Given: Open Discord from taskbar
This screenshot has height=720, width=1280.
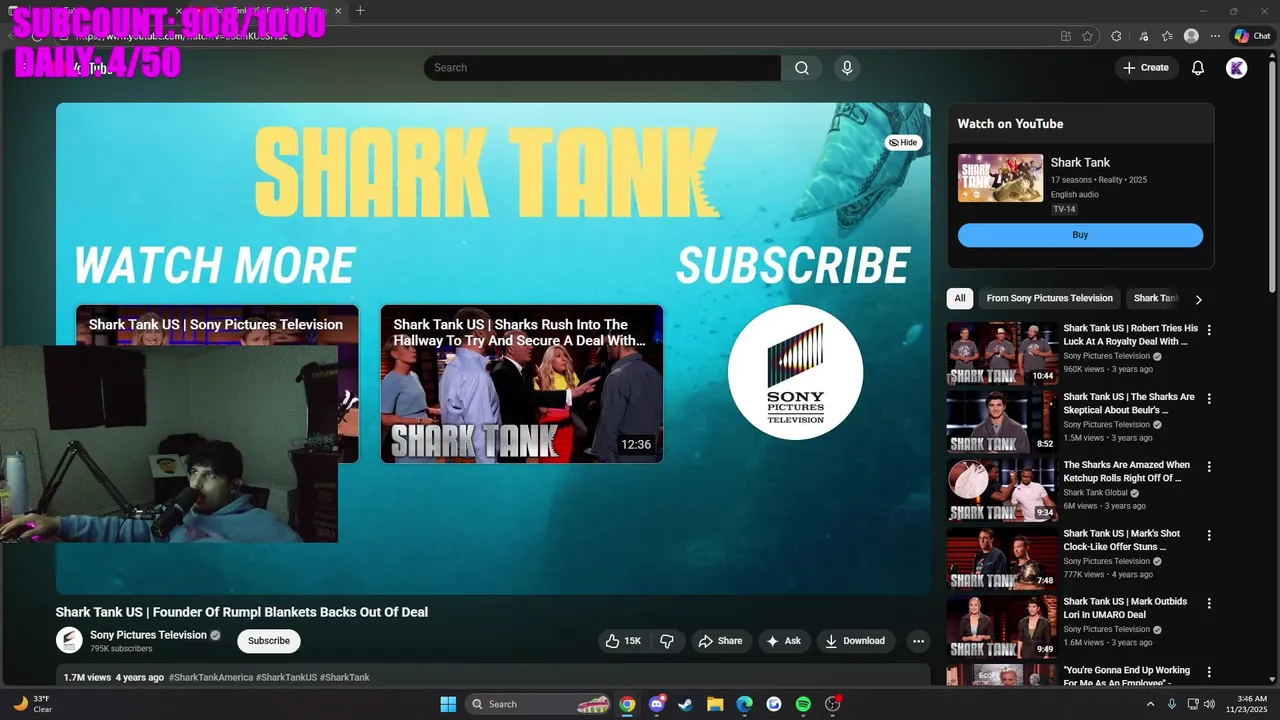Looking at the screenshot, I should click(656, 704).
